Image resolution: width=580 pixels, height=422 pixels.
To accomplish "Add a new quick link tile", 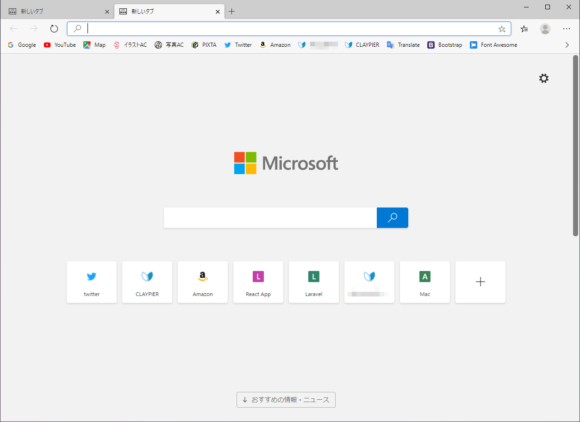I will (x=480, y=282).
